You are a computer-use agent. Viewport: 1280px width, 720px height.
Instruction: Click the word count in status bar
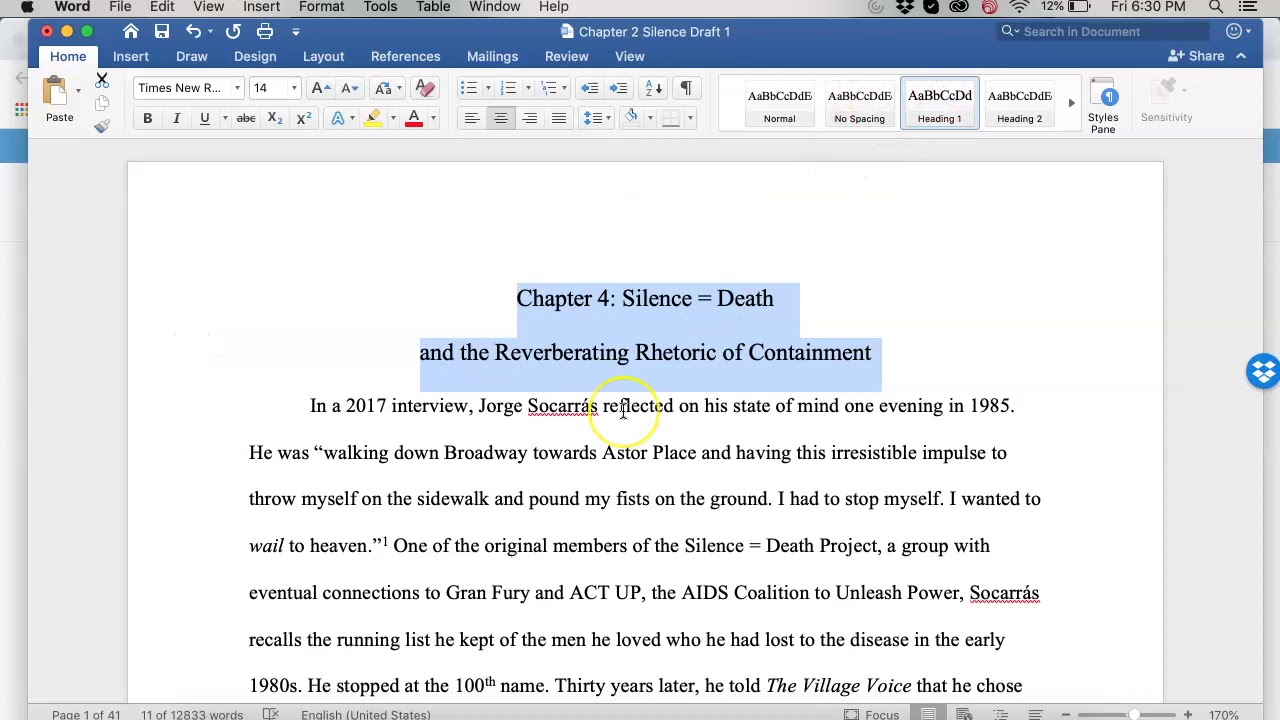(191, 714)
